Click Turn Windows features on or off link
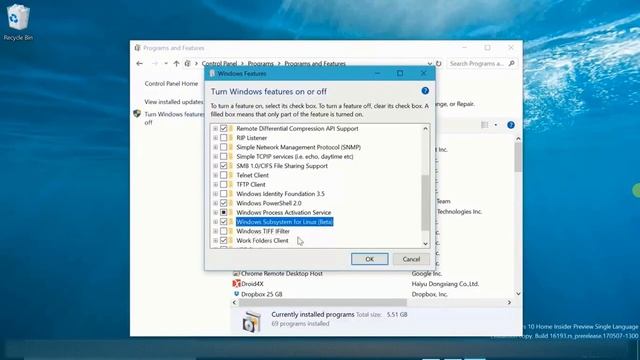This screenshot has width=640, height=360. [x=174, y=118]
